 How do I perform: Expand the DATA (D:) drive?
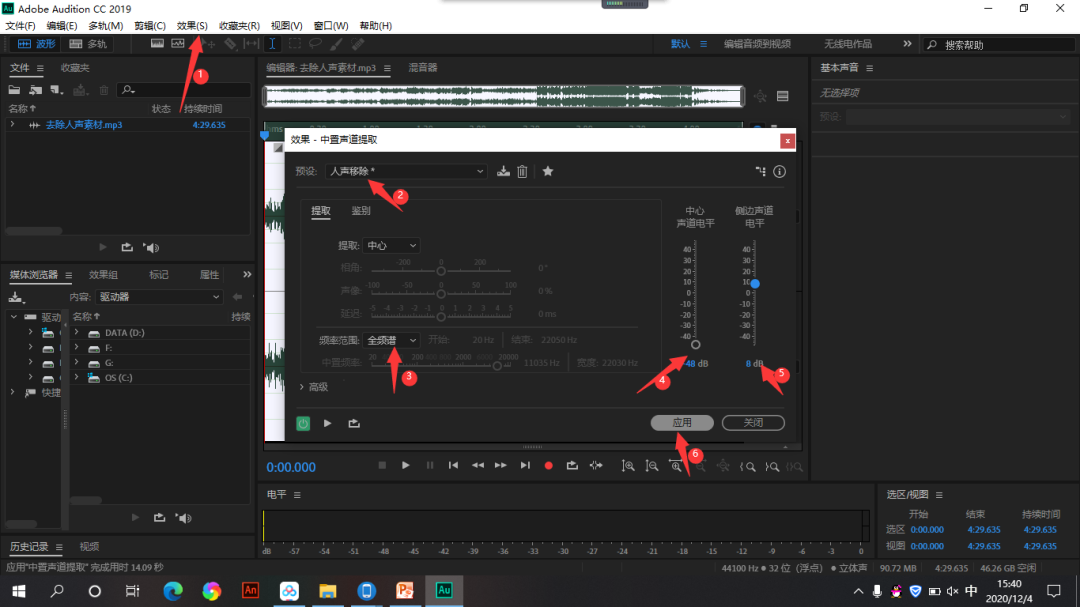coord(76,333)
